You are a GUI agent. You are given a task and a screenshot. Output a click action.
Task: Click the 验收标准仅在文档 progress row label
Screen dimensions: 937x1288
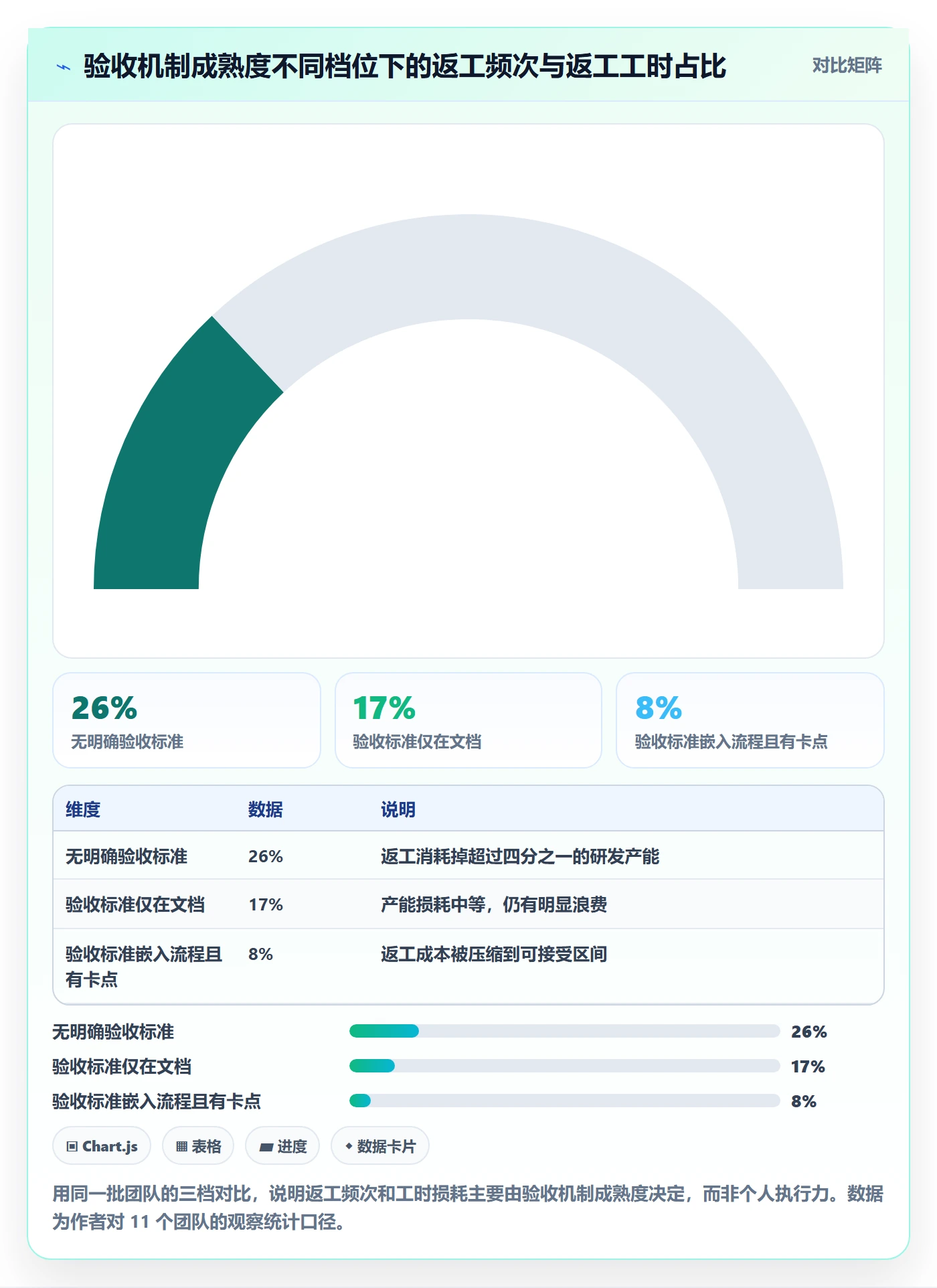pos(122,1066)
